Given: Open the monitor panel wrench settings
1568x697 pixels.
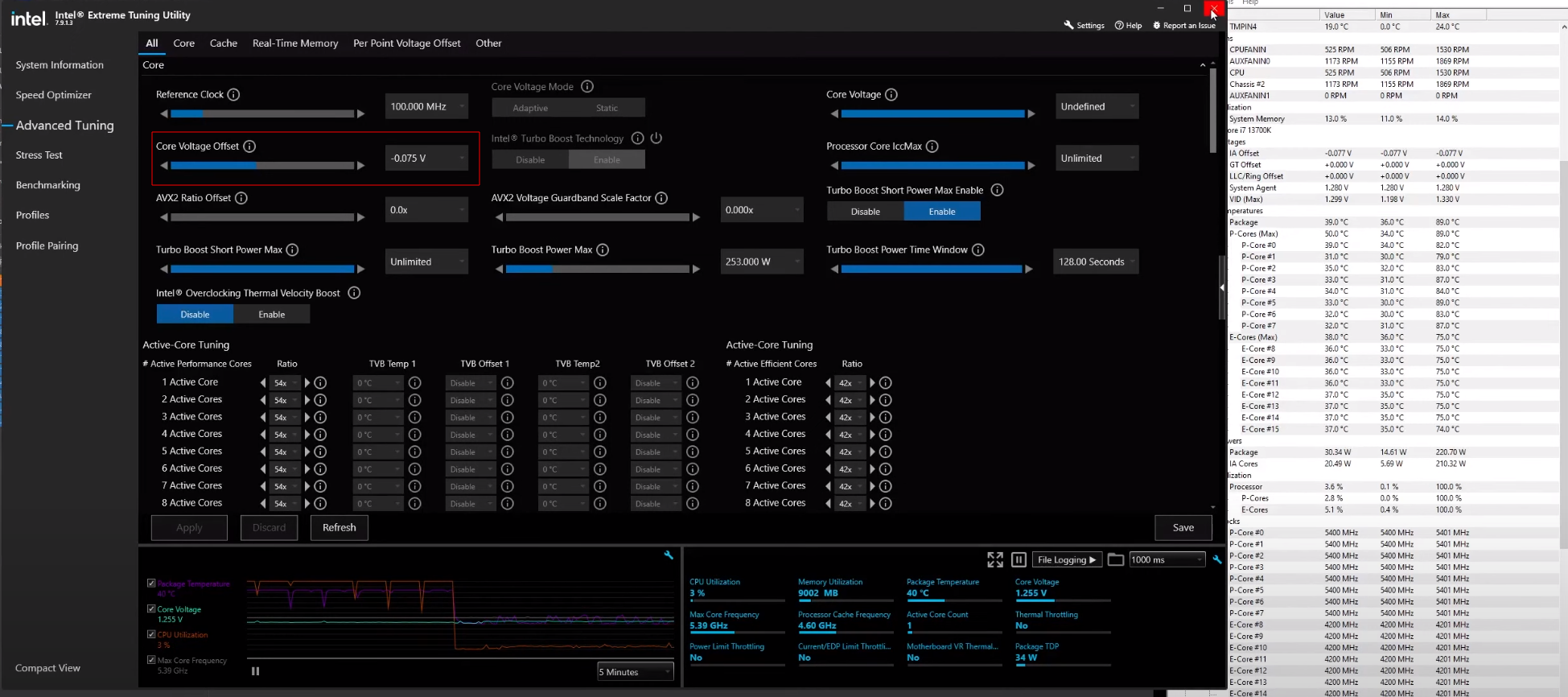Looking at the screenshot, I should (1217, 559).
